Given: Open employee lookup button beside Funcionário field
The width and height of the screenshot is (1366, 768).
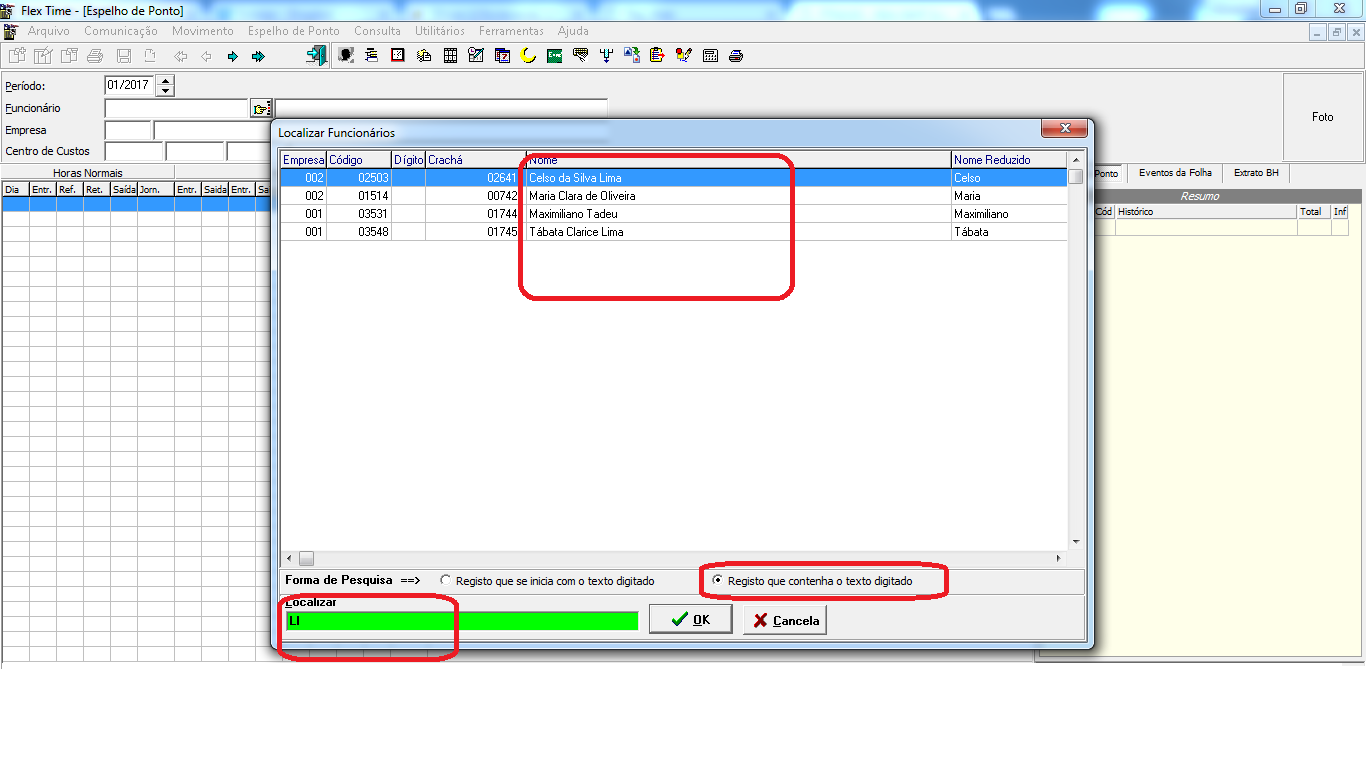Looking at the screenshot, I should point(261,108).
